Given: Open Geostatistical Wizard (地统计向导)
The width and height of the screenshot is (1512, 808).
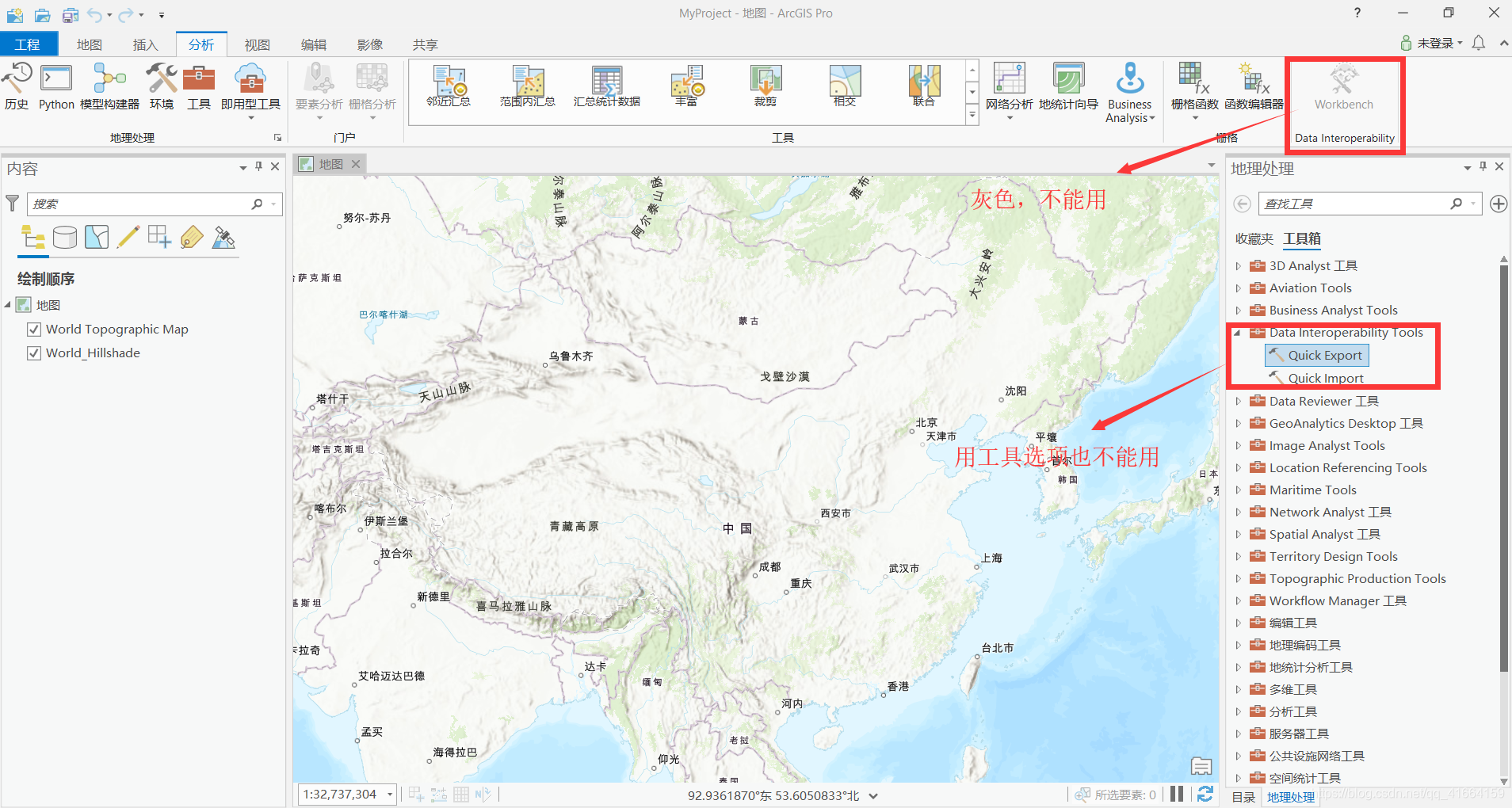Looking at the screenshot, I should coord(1068,86).
